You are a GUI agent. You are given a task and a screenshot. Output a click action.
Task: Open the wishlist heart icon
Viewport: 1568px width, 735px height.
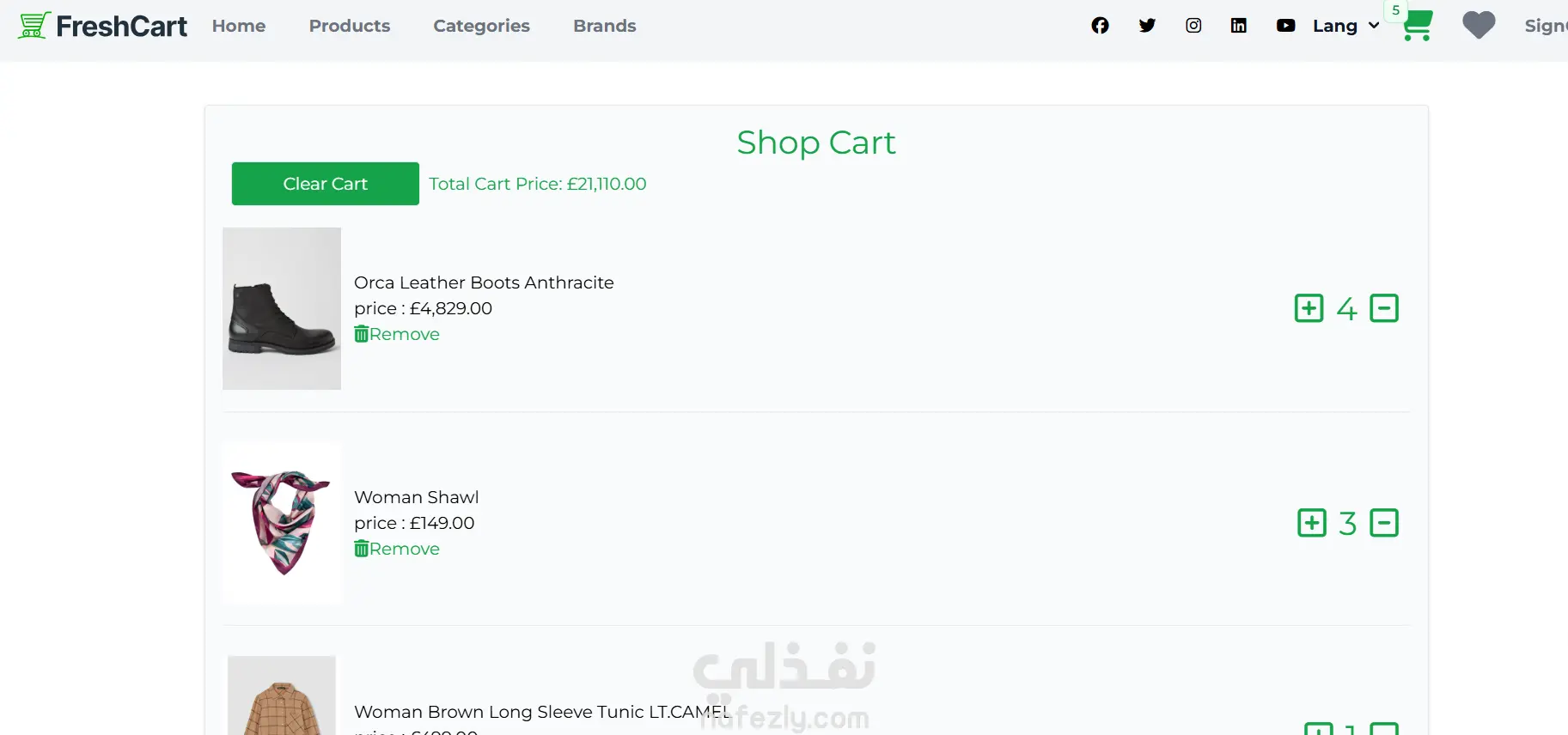coord(1479,26)
